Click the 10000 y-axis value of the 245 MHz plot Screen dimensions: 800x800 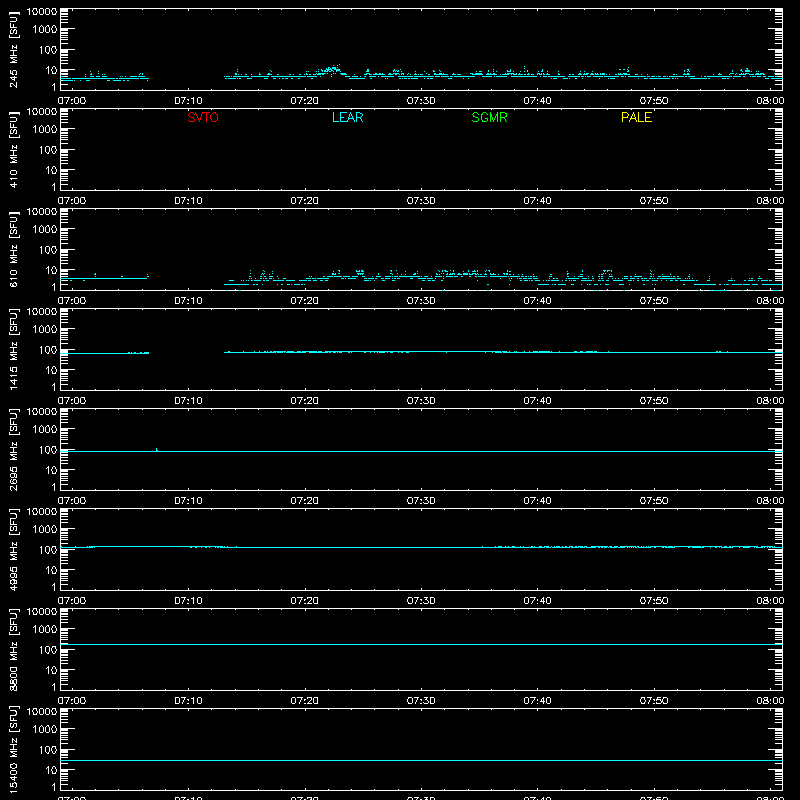pyautogui.click(x=42, y=12)
